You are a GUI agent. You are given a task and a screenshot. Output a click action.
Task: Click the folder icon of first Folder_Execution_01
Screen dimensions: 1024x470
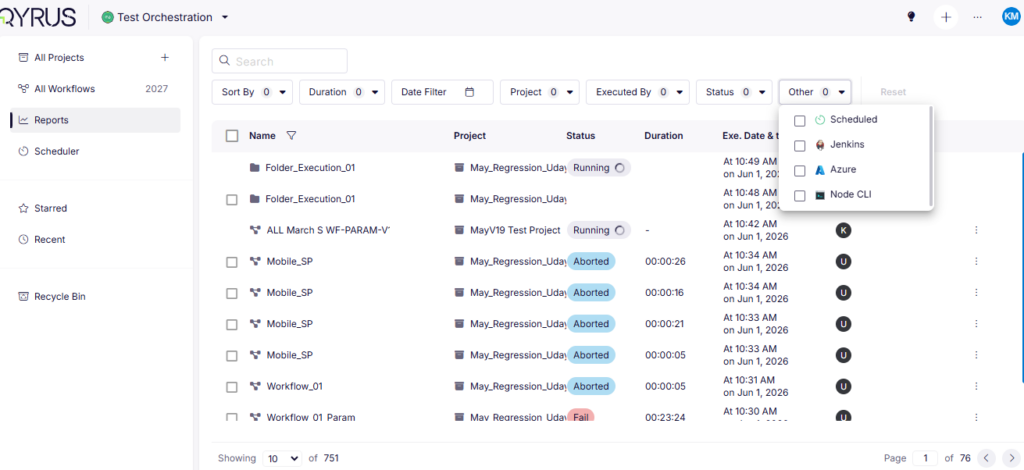pyautogui.click(x=255, y=168)
